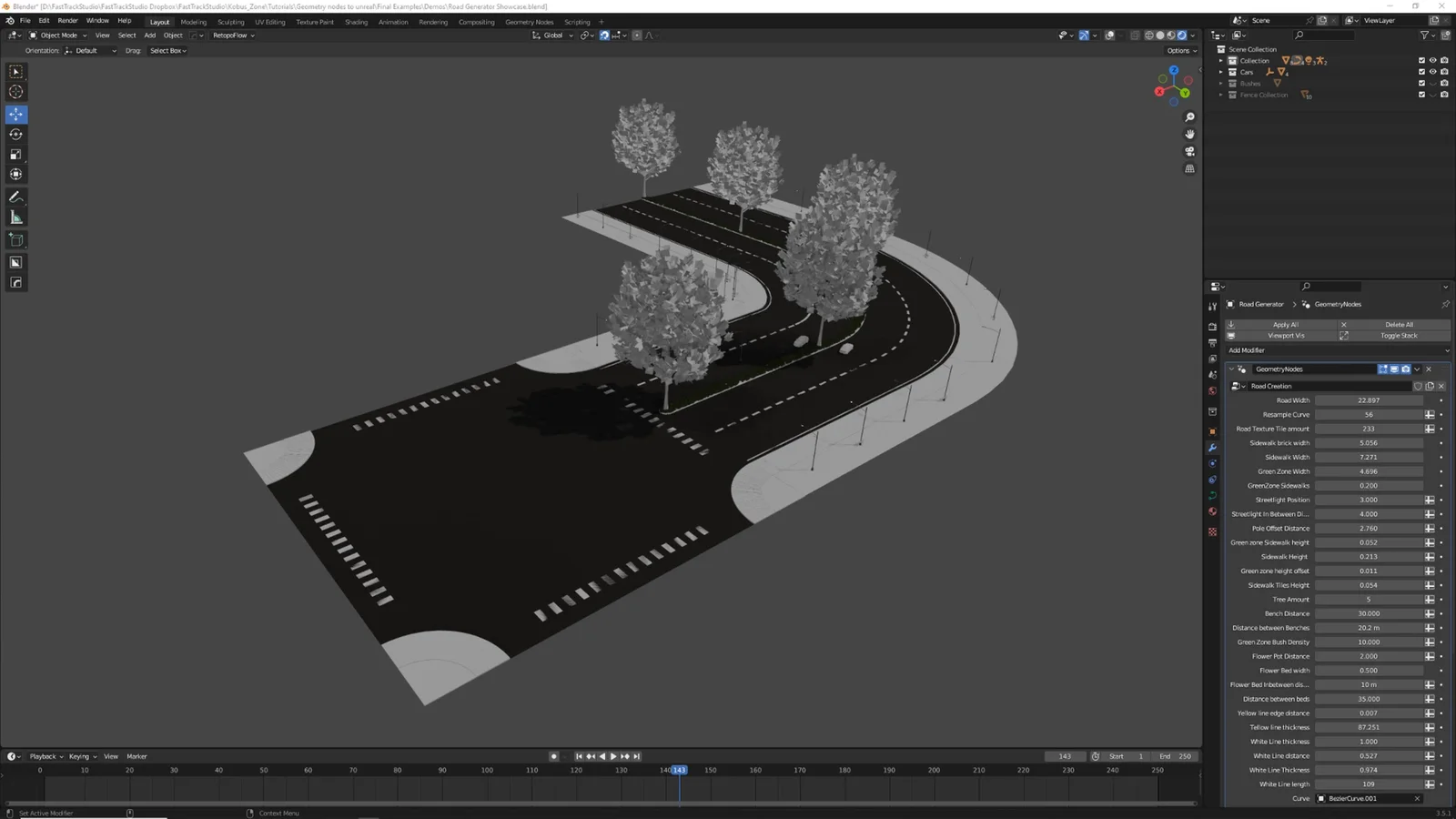Screen dimensions: 1456x819
Task: Activate the Rotate tool
Action: tap(15, 134)
